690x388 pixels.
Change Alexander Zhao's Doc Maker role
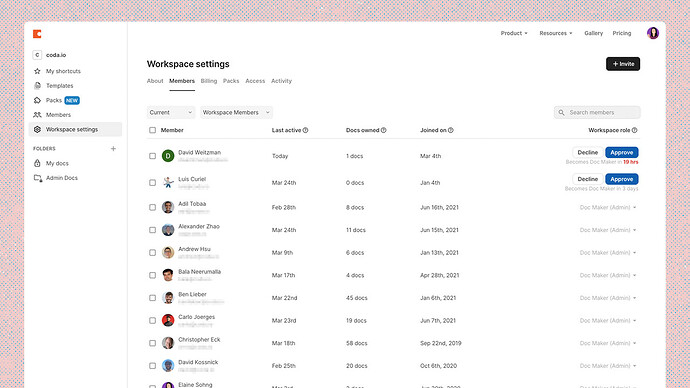point(608,230)
